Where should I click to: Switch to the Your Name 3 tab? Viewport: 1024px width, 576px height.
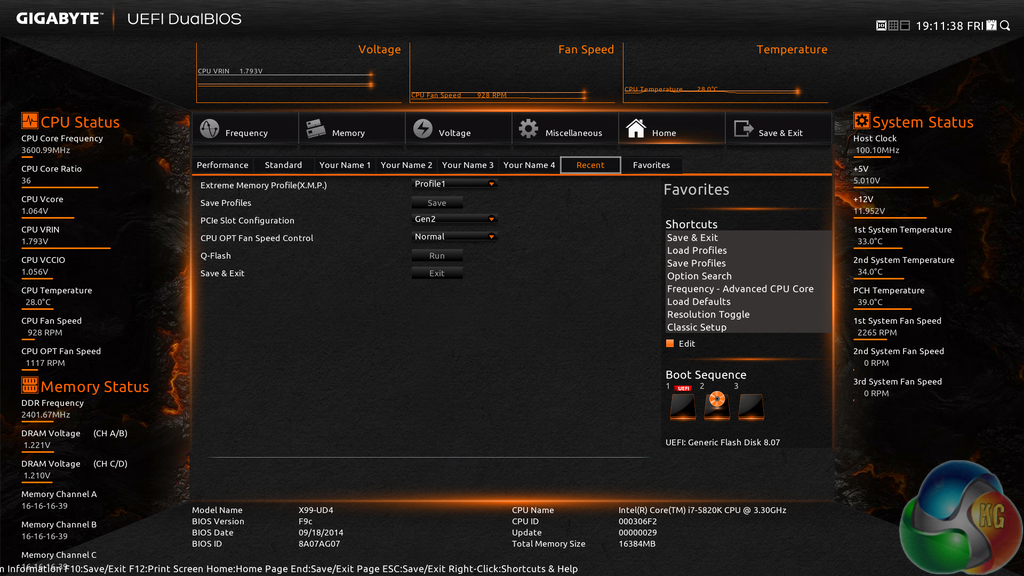pyautogui.click(x=468, y=165)
